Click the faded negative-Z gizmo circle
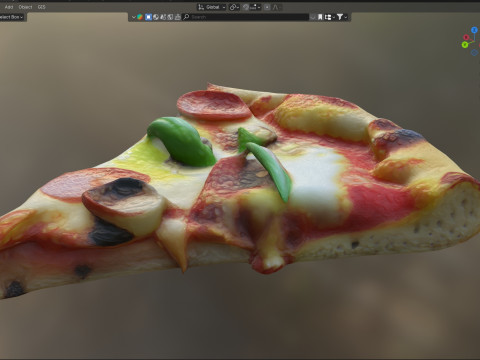The height and width of the screenshot is (360, 480). (474, 52)
